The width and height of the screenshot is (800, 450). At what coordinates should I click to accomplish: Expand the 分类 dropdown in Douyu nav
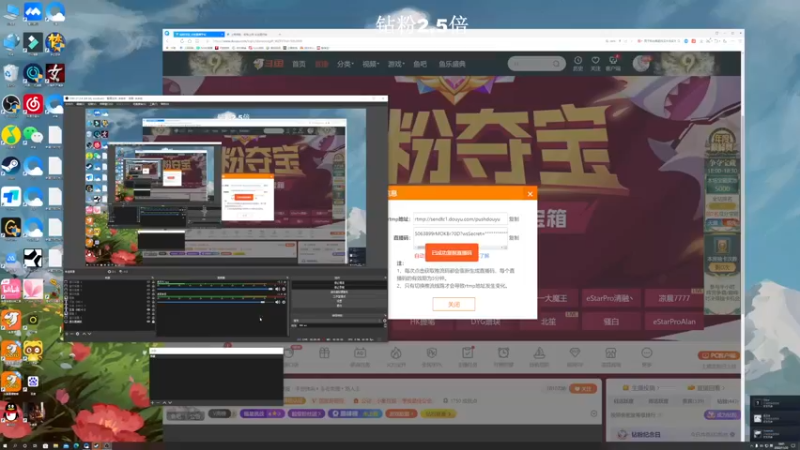tap(345, 64)
